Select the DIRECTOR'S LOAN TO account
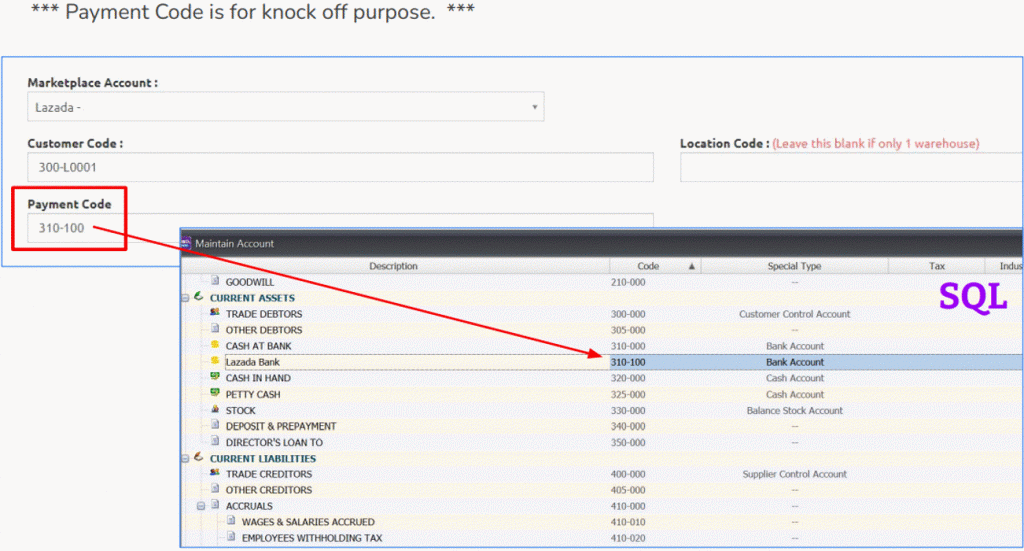Viewport: 1024px width, 551px height. coord(274,443)
